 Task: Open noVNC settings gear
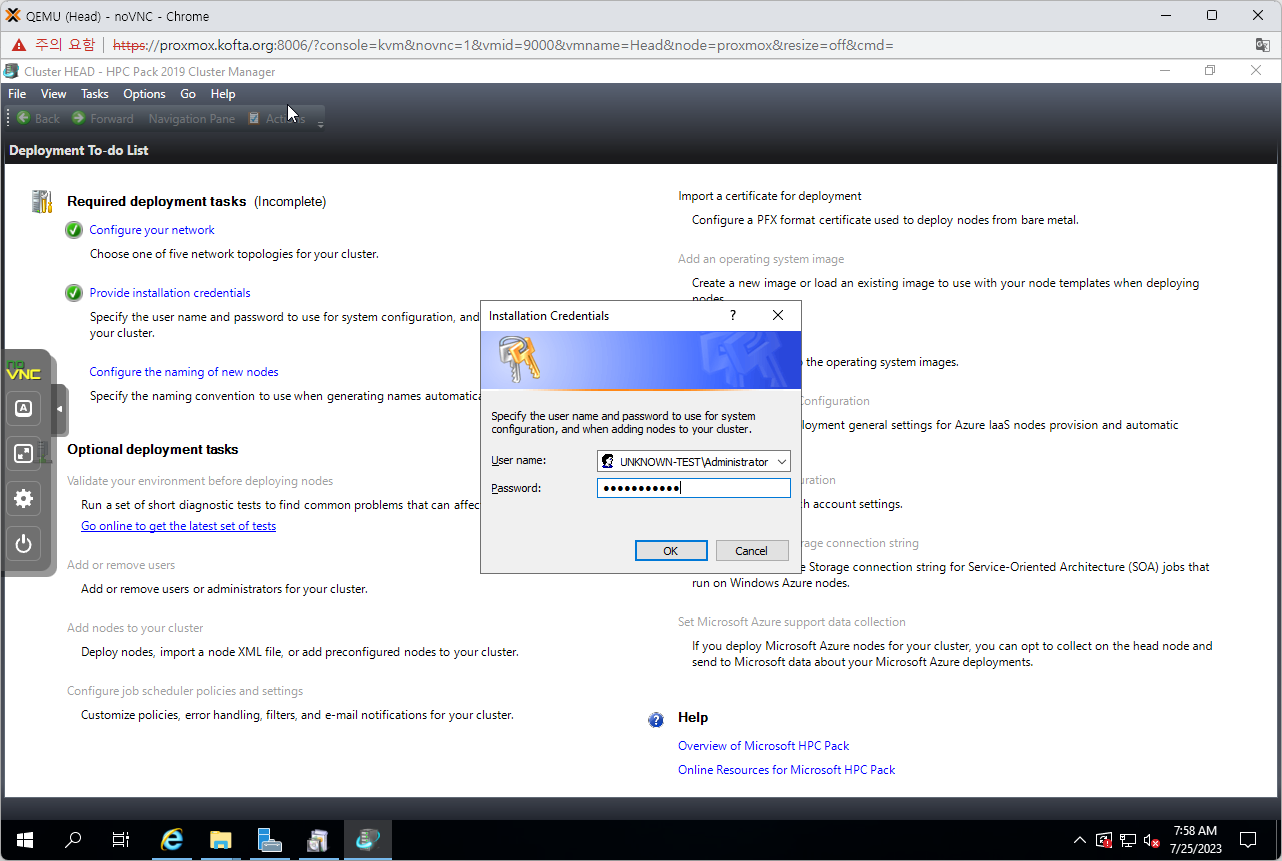click(24, 498)
